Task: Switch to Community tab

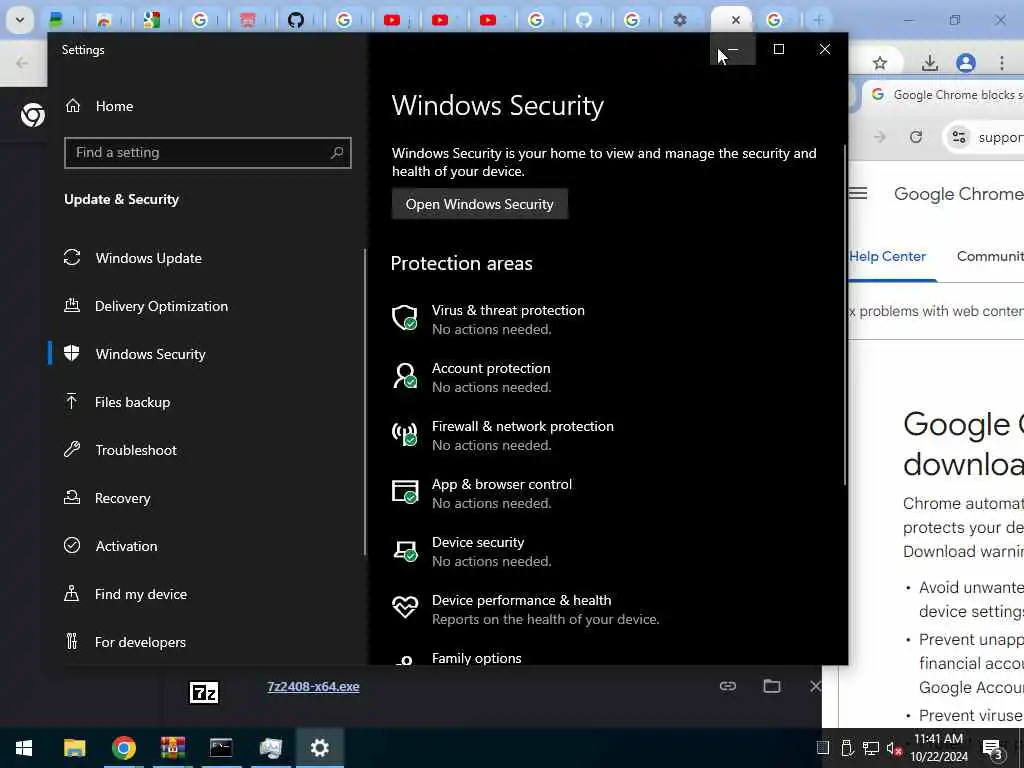Action: coord(990,257)
